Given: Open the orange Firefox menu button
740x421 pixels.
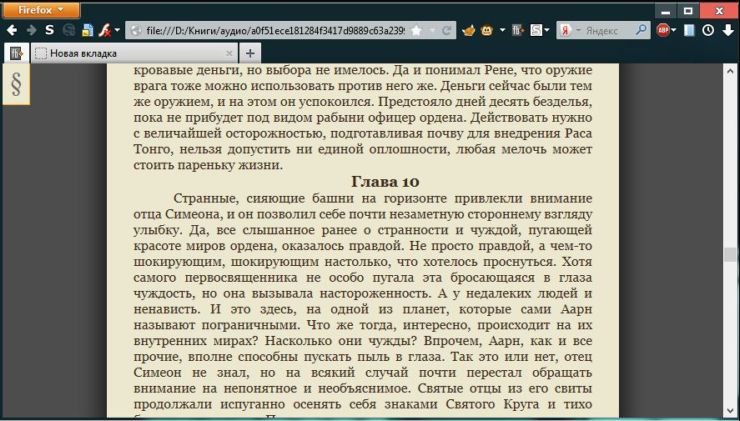Looking at the screenshot, I should [x=41, y=10].
